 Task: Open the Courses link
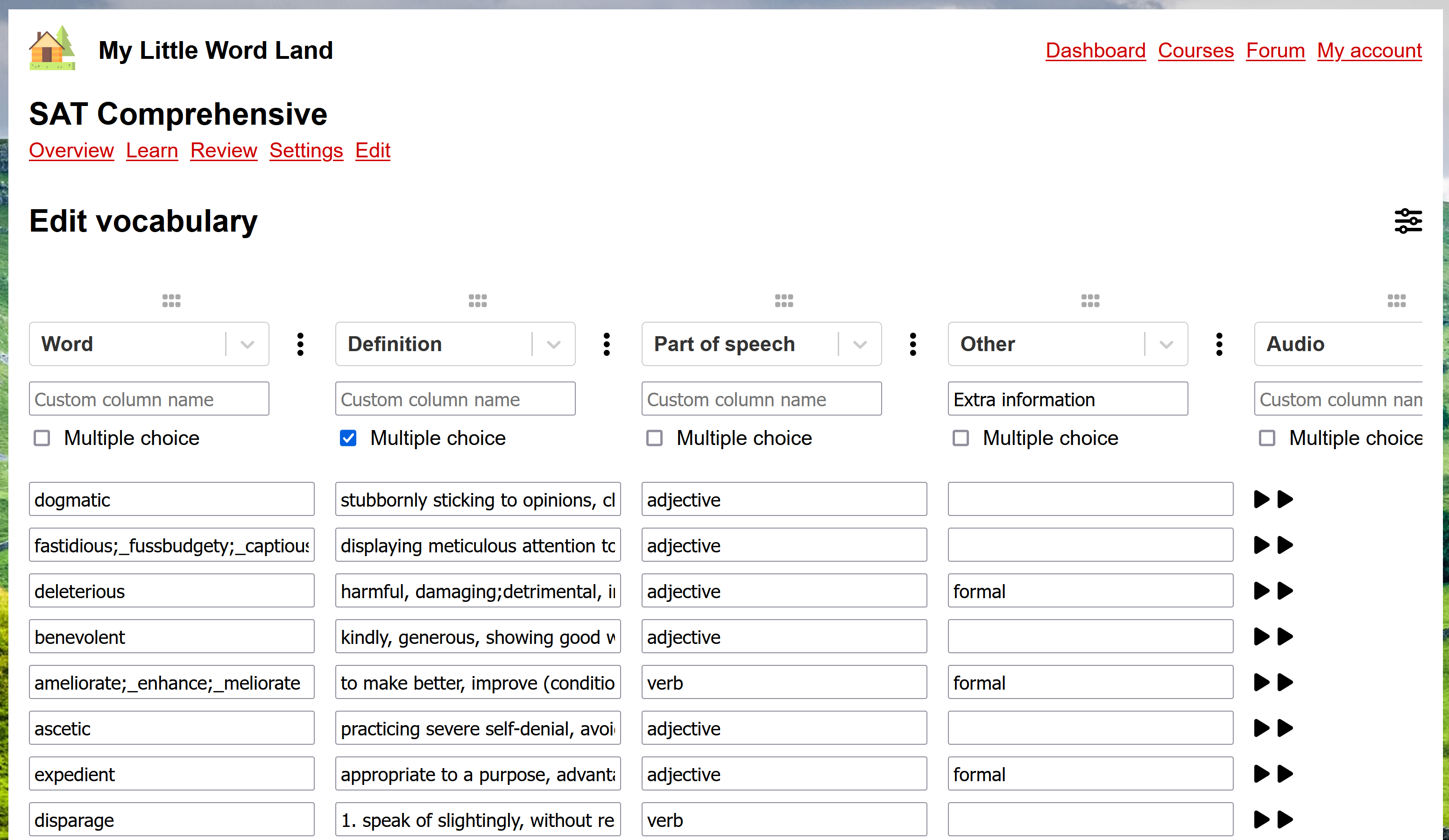1195,50
